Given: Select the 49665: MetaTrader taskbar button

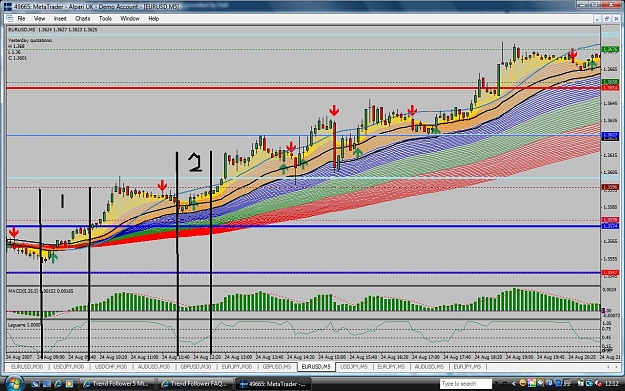Looking at the screenshot, I should tap(273, 384).
